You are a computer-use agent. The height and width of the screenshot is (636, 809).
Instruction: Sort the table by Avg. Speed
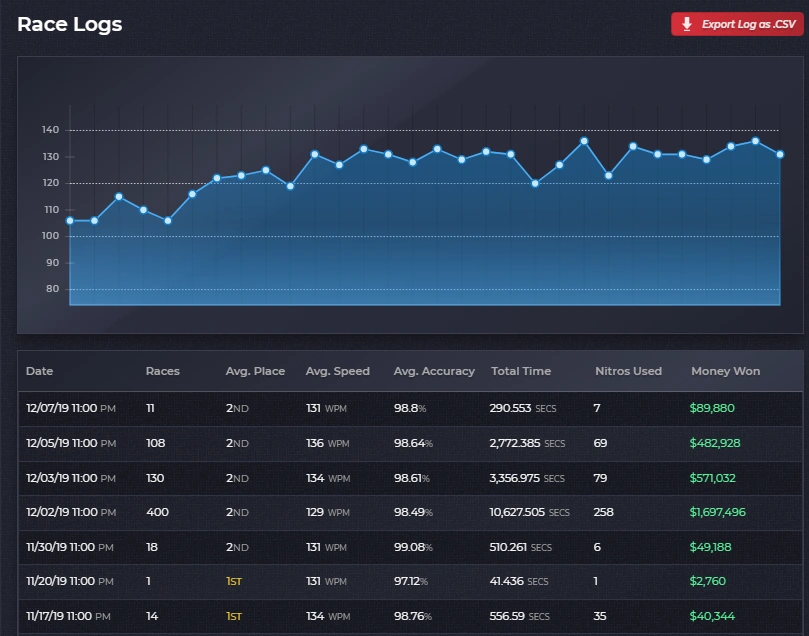(338, 371)
